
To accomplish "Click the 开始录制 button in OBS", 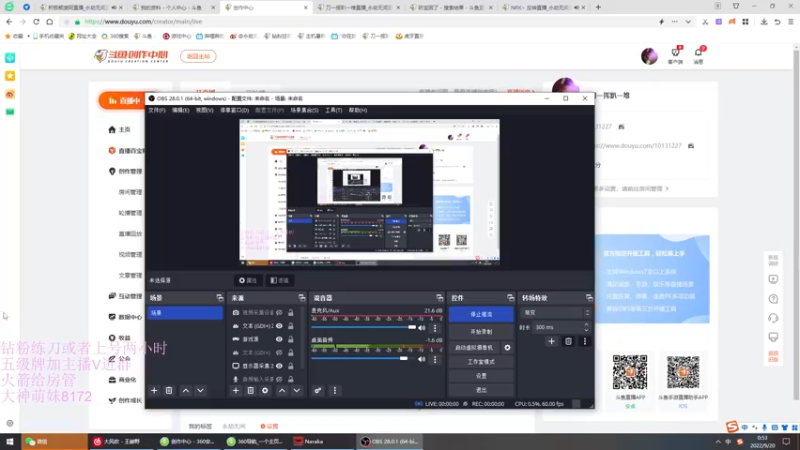I will tap(481, 332).
